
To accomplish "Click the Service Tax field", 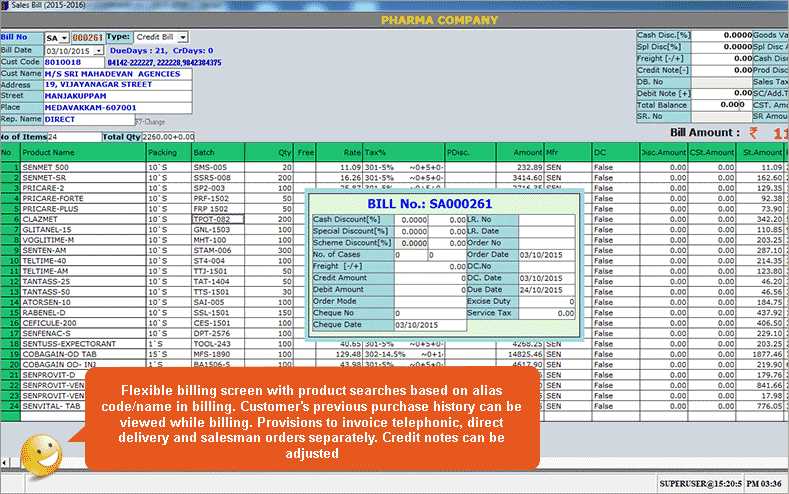I will (x=546, y=313).
